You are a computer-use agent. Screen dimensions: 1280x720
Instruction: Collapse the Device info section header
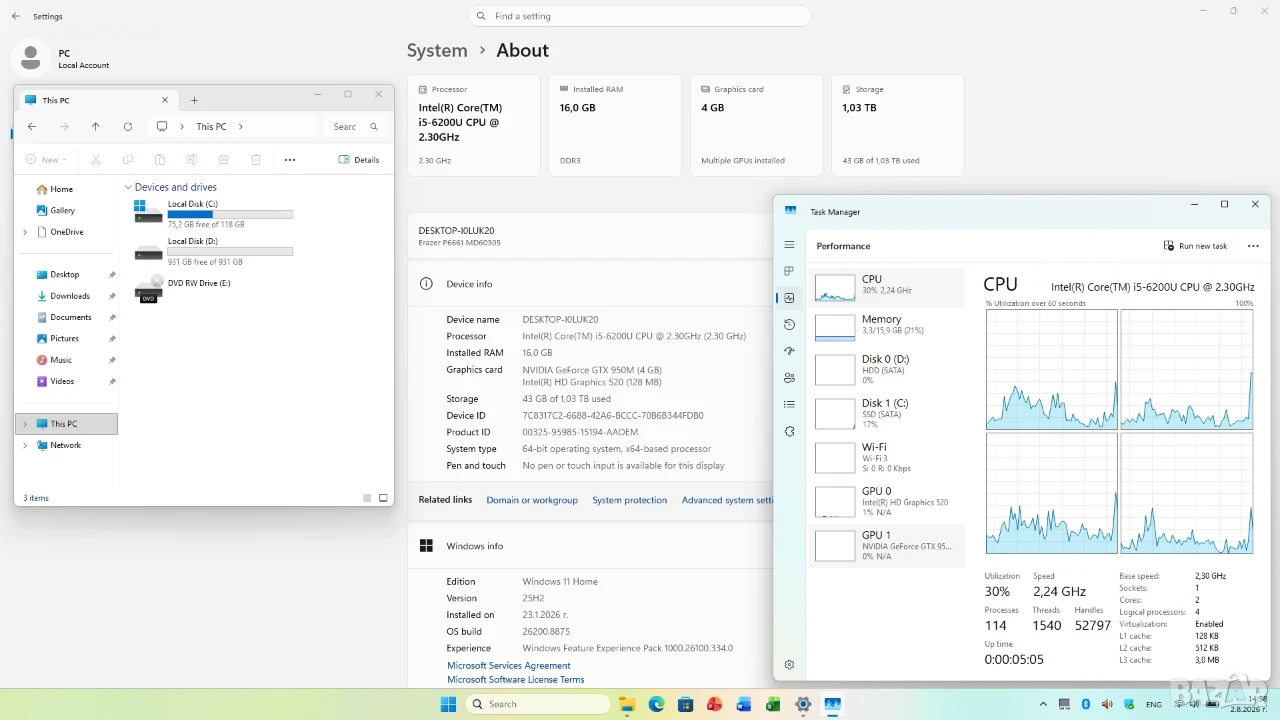tap(590, 284)
